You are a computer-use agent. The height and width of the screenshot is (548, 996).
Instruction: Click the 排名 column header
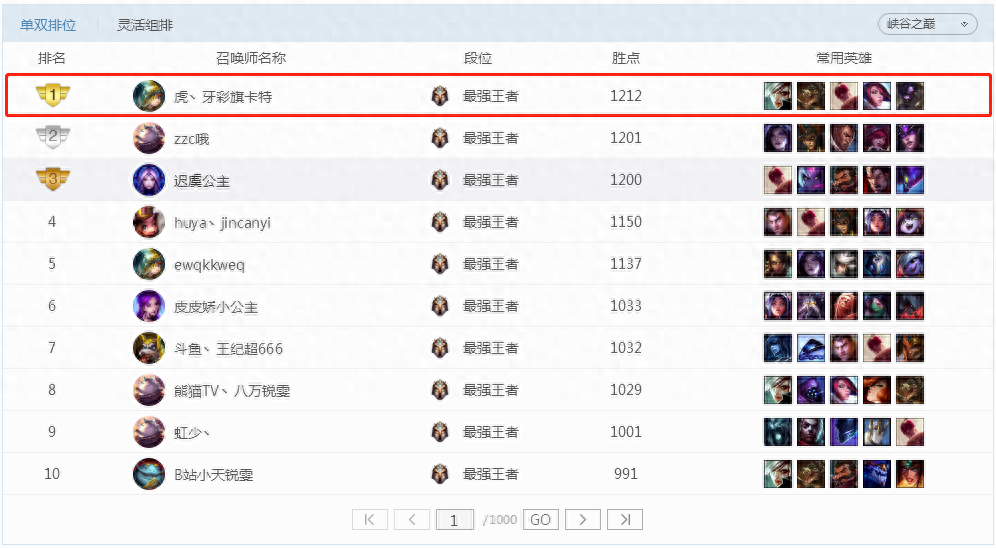click(51, 58)
